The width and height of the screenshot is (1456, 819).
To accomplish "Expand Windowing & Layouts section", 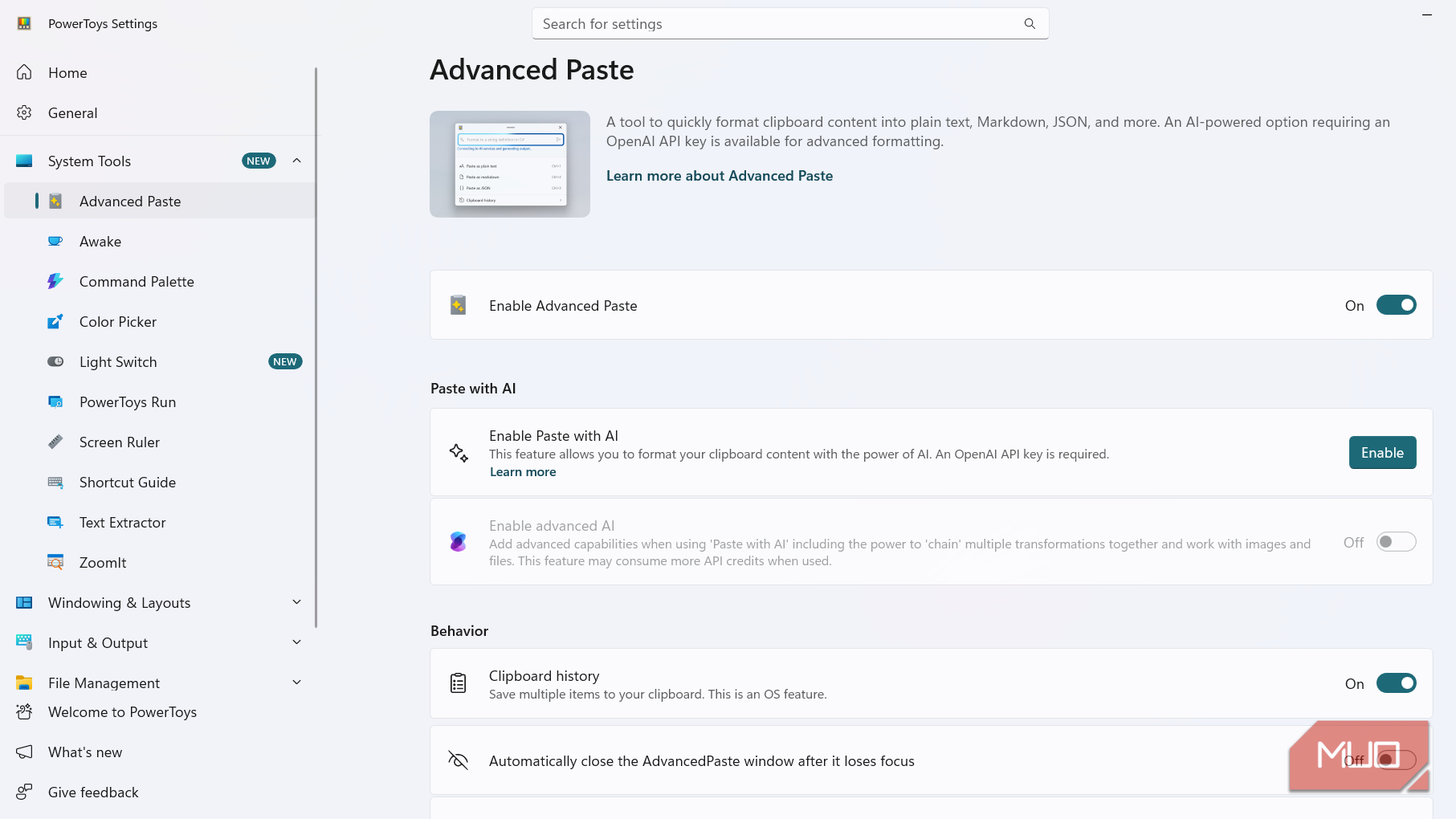I will [297, 602].
